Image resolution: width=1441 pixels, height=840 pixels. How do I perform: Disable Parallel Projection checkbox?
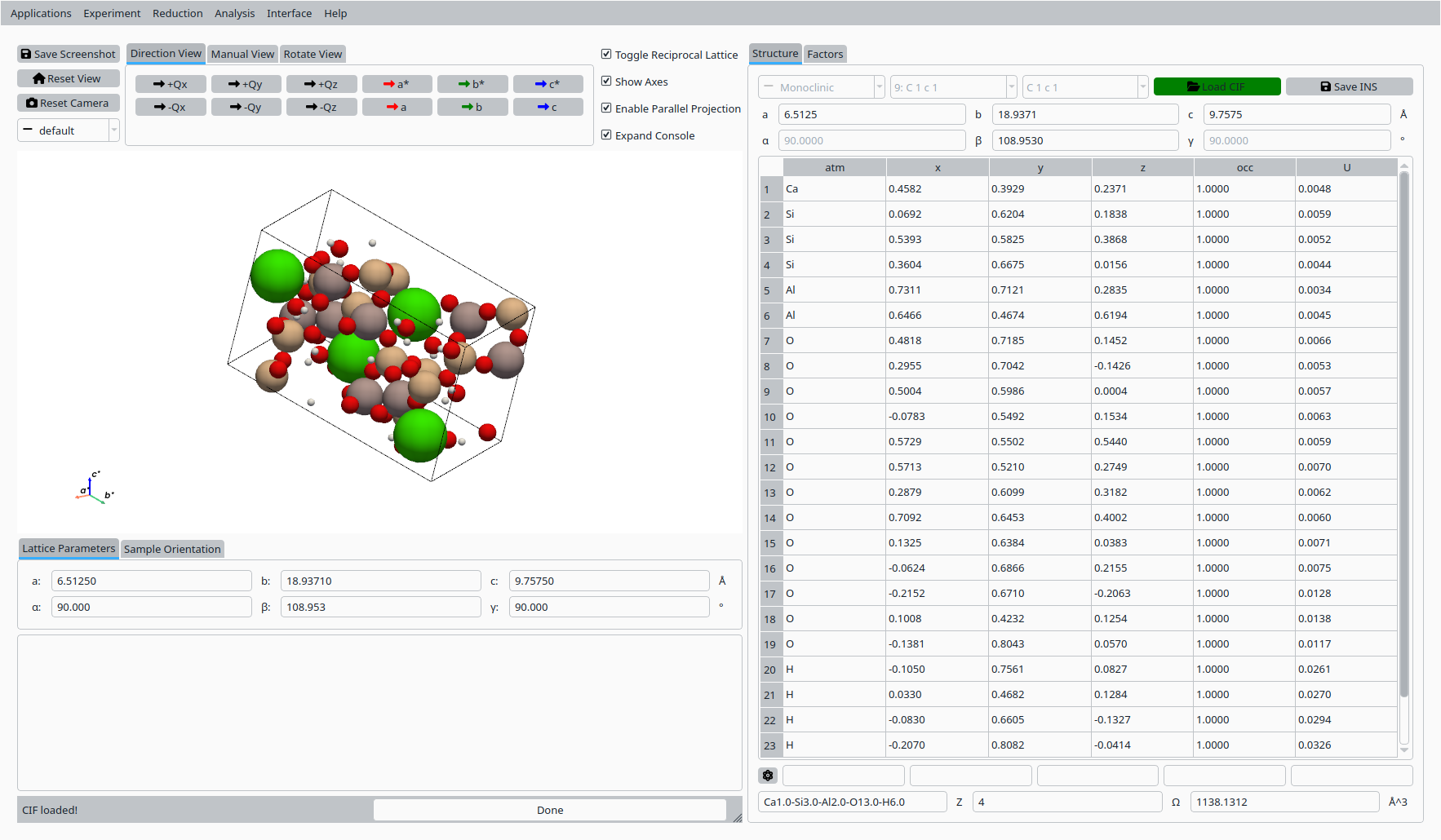point(606,108)
